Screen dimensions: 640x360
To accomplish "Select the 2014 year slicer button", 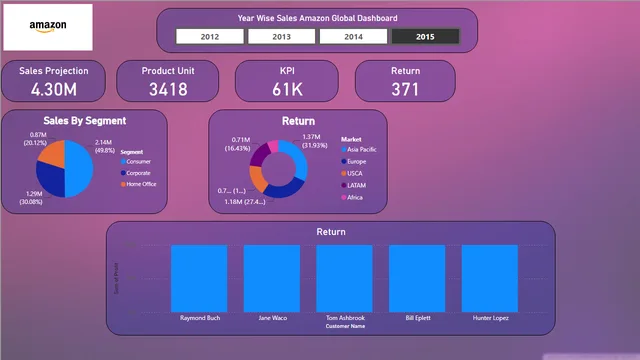I will 353,37.
